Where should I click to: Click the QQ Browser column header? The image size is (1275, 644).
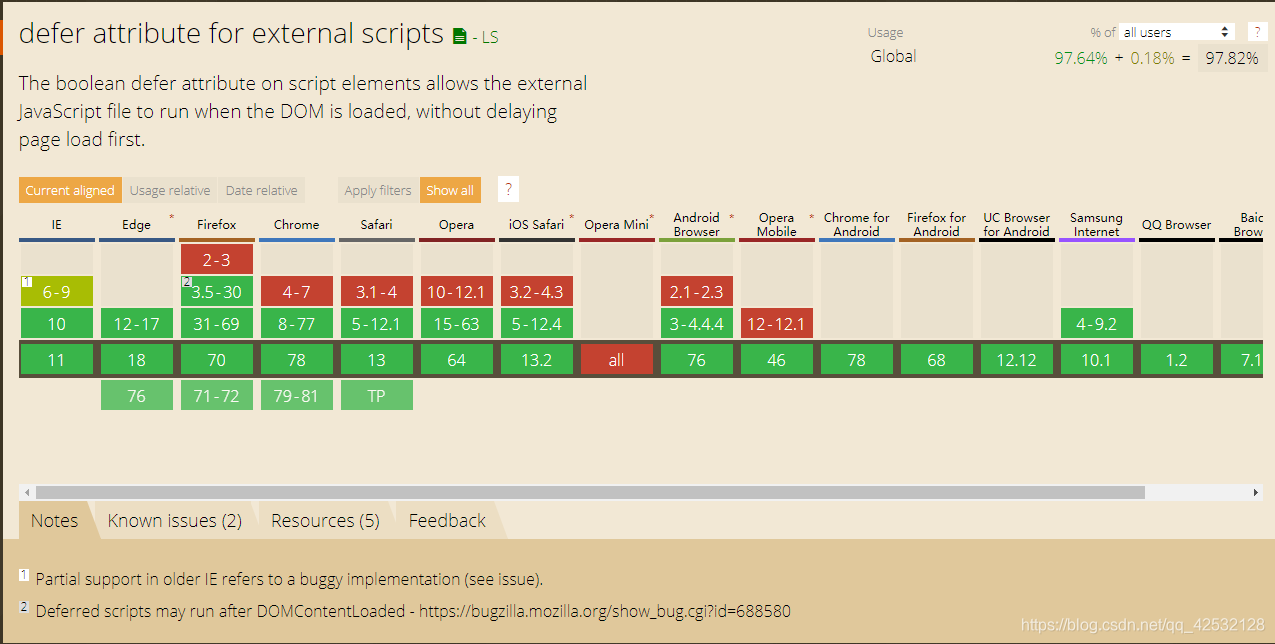1177,225
